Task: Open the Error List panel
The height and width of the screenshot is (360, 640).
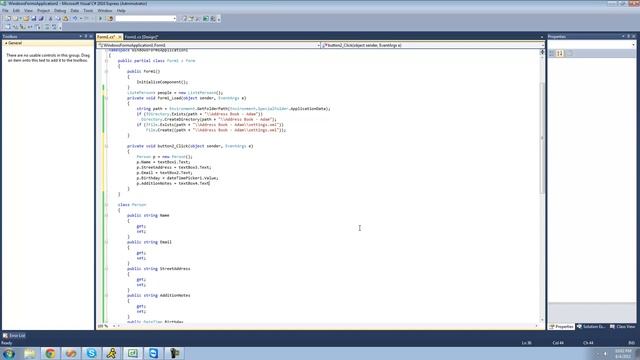Action: (x=14, y=336)
